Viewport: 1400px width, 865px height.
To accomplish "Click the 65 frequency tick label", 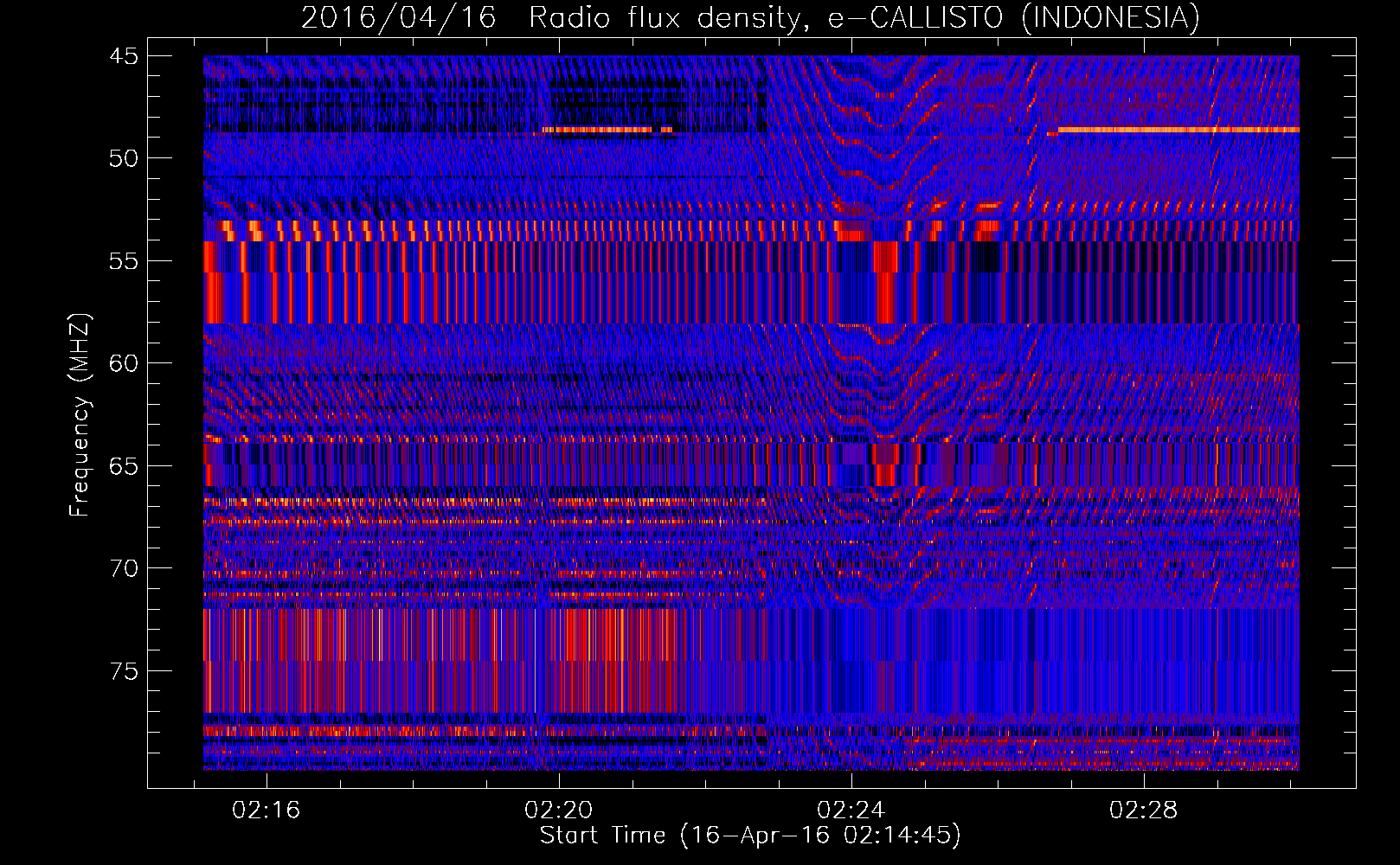I will pyautogui.click(x=124, y=466).
